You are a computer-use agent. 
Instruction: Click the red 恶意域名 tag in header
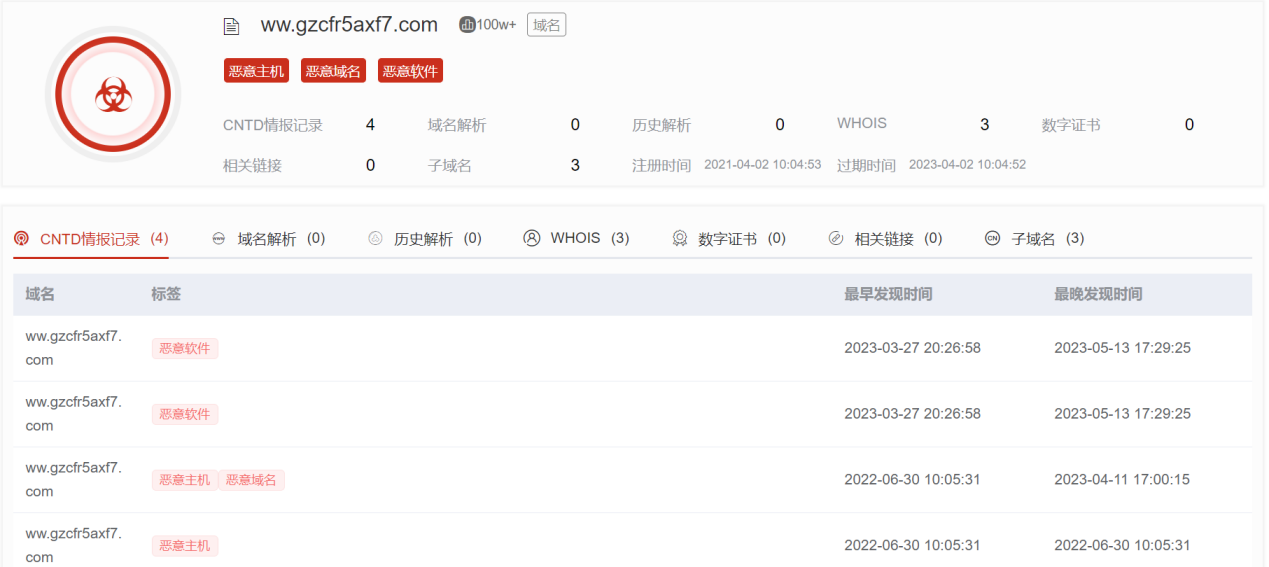tap(333, 71)
